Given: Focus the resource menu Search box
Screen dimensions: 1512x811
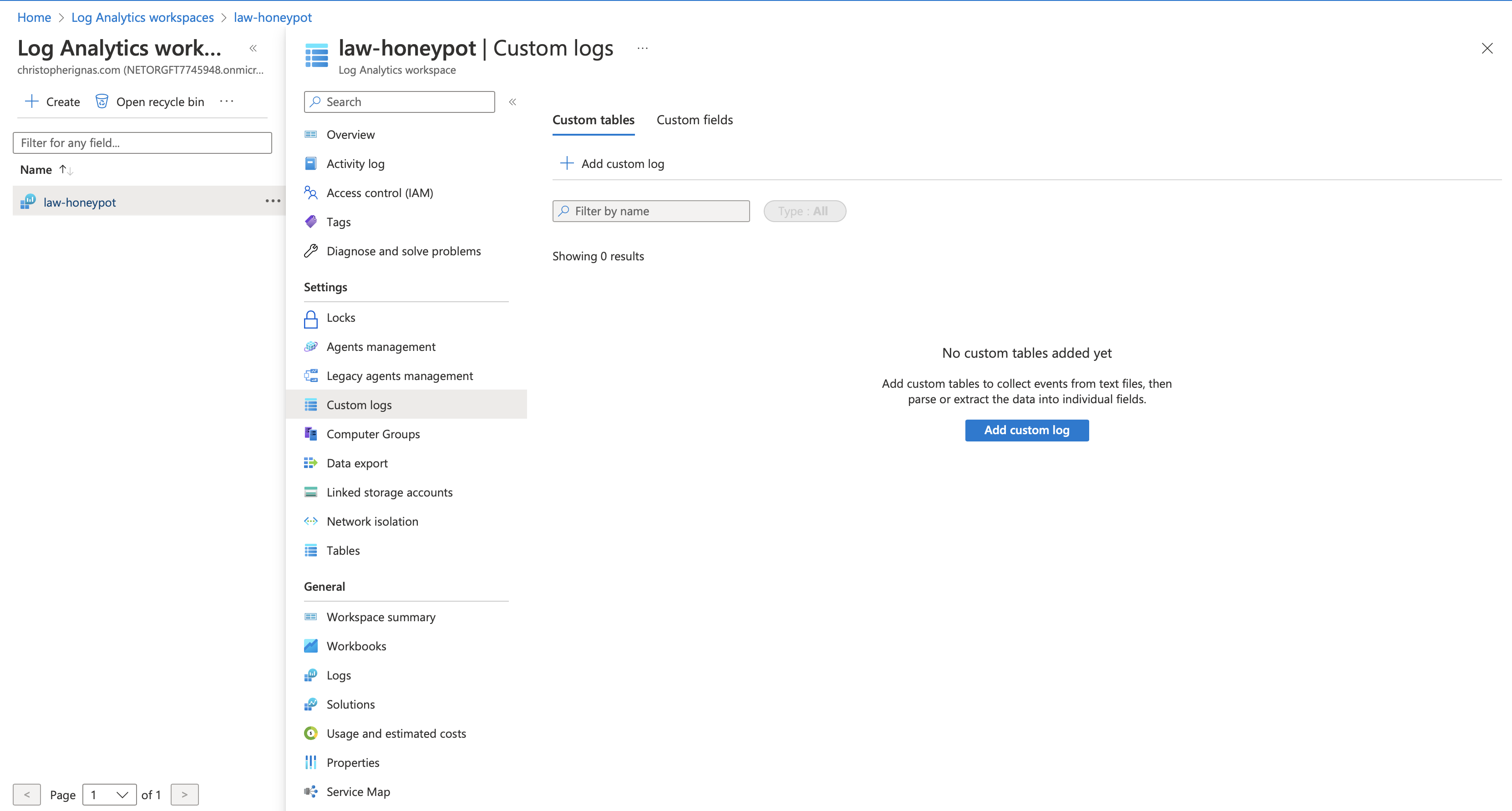Looking at the screenshot, I should pyautogui.click(x=399, y=102).
